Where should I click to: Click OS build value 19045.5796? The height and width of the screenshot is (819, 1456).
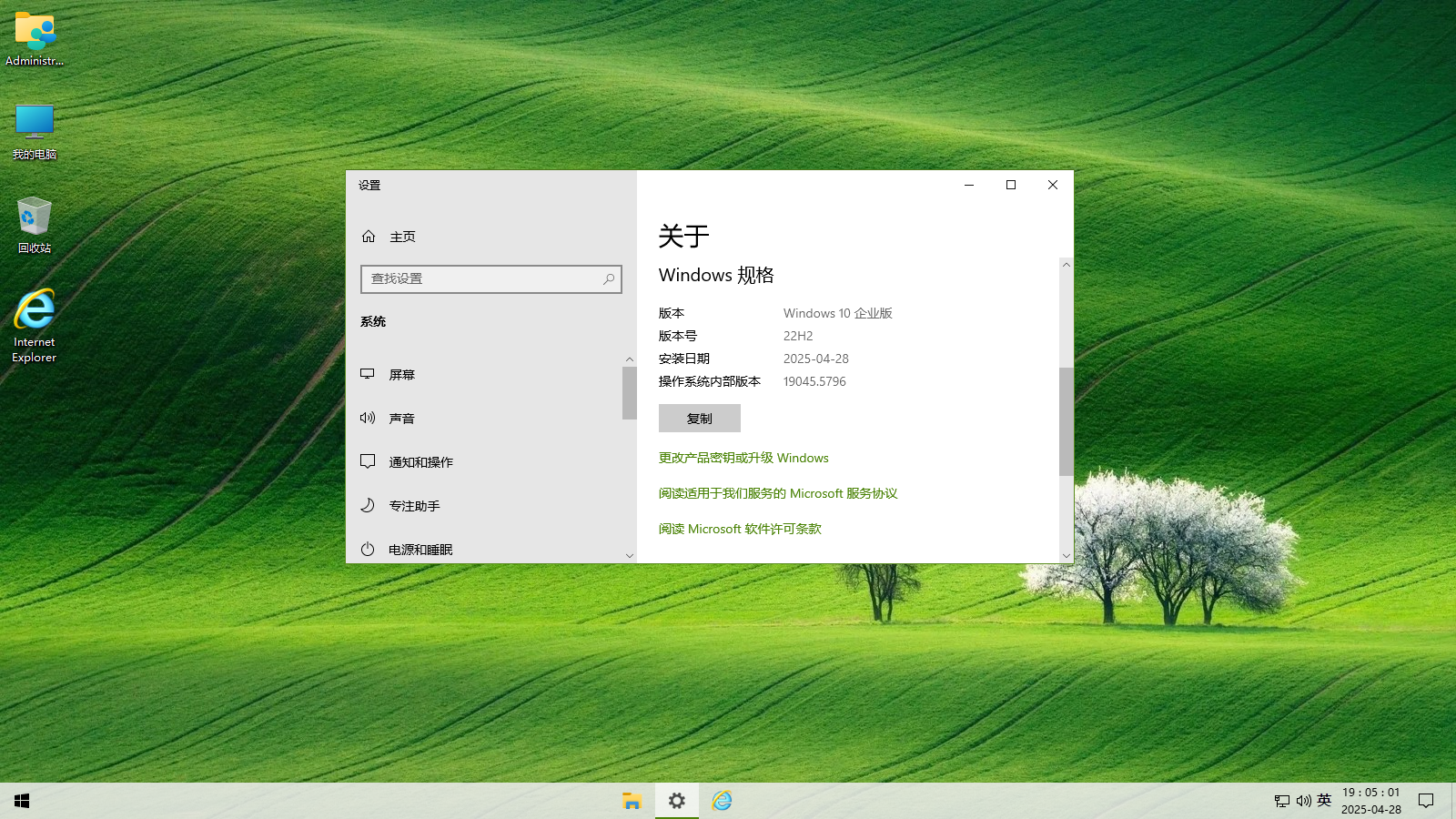tap(814, 381)
